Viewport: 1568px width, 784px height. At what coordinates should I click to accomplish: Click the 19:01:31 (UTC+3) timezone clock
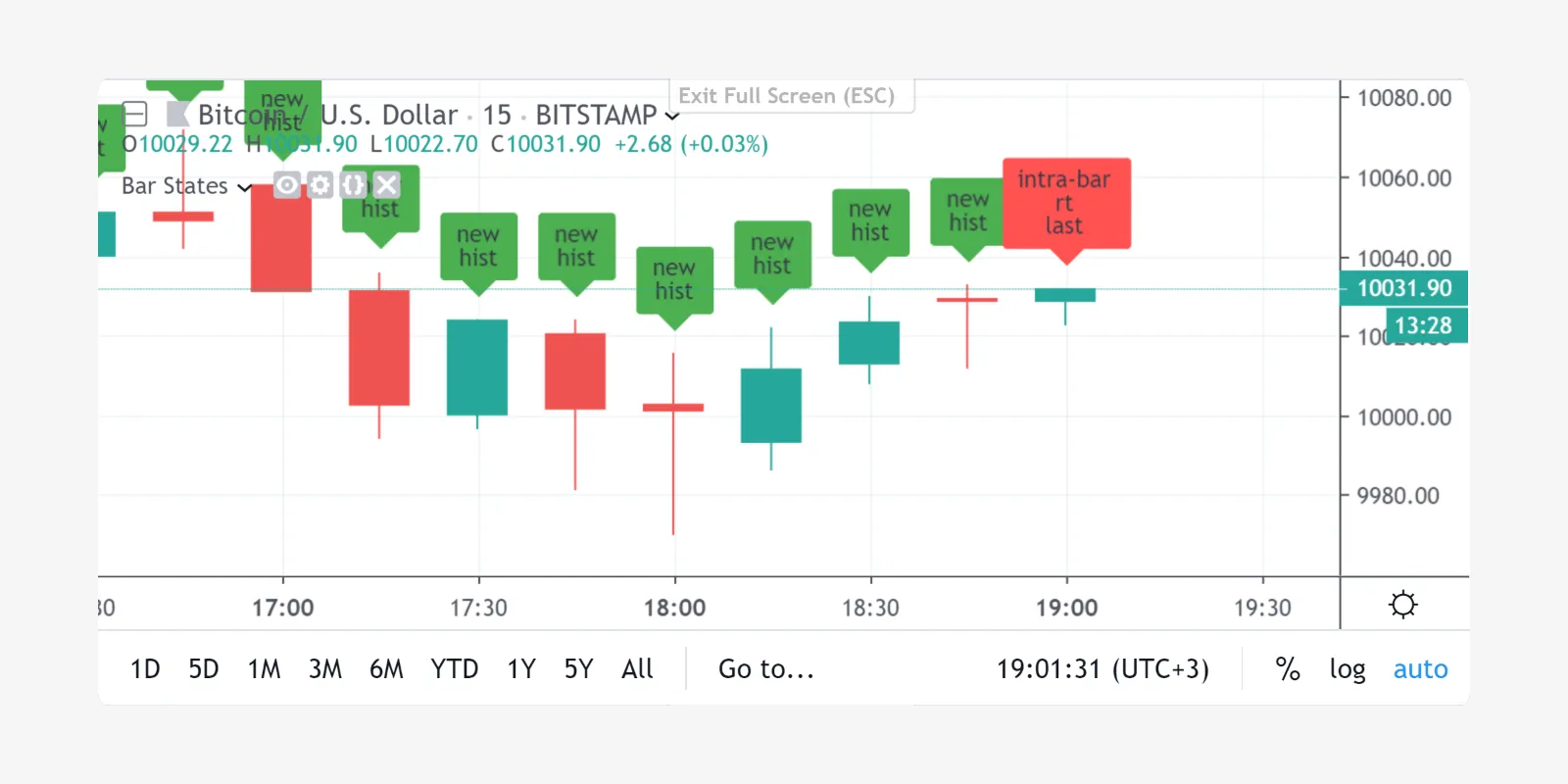[1102, 669]
